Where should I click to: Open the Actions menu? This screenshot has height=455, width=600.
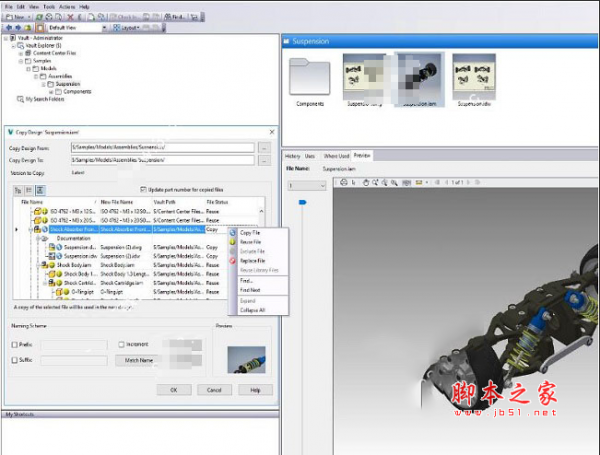[67, 7]
